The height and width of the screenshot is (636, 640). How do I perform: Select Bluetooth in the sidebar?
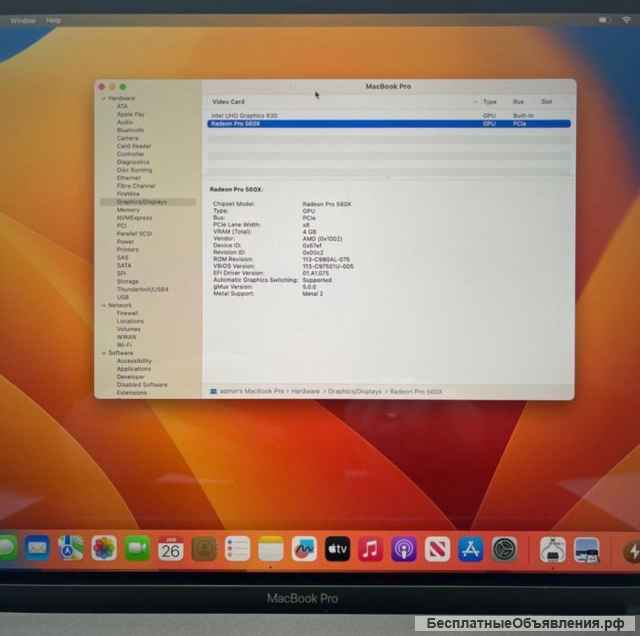130,130
